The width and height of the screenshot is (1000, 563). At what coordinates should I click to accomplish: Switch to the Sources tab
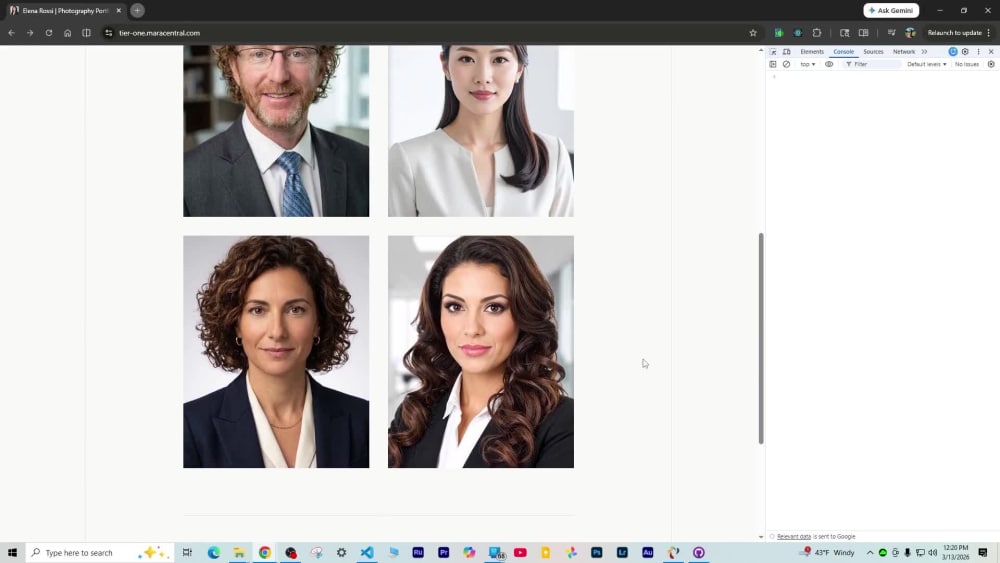[873, 52]
